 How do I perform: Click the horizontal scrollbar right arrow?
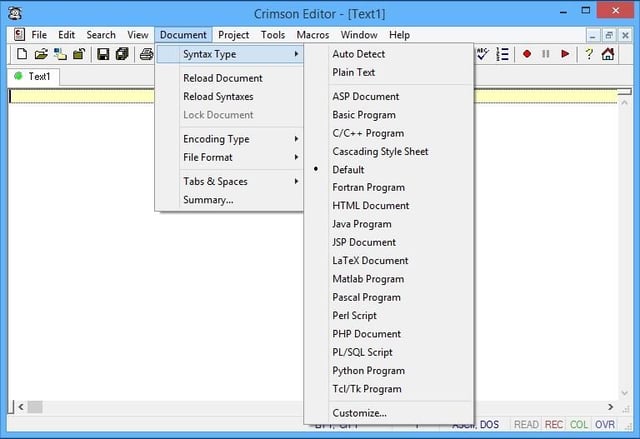(611, 407)
